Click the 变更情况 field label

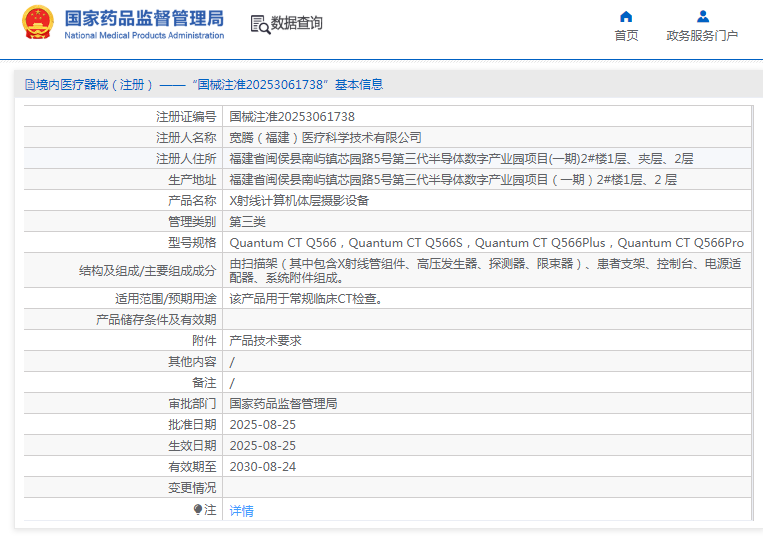point(192,487)
